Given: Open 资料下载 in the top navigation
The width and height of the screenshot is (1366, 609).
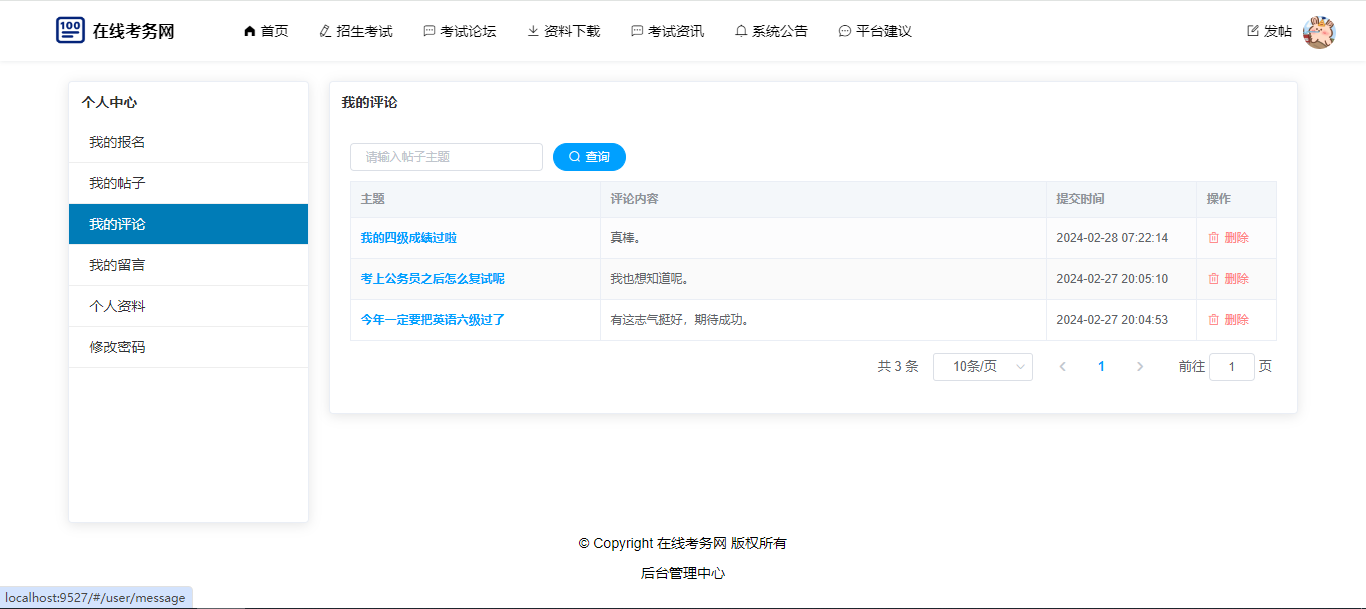Looking at the screenshot, I should (564, 31).
